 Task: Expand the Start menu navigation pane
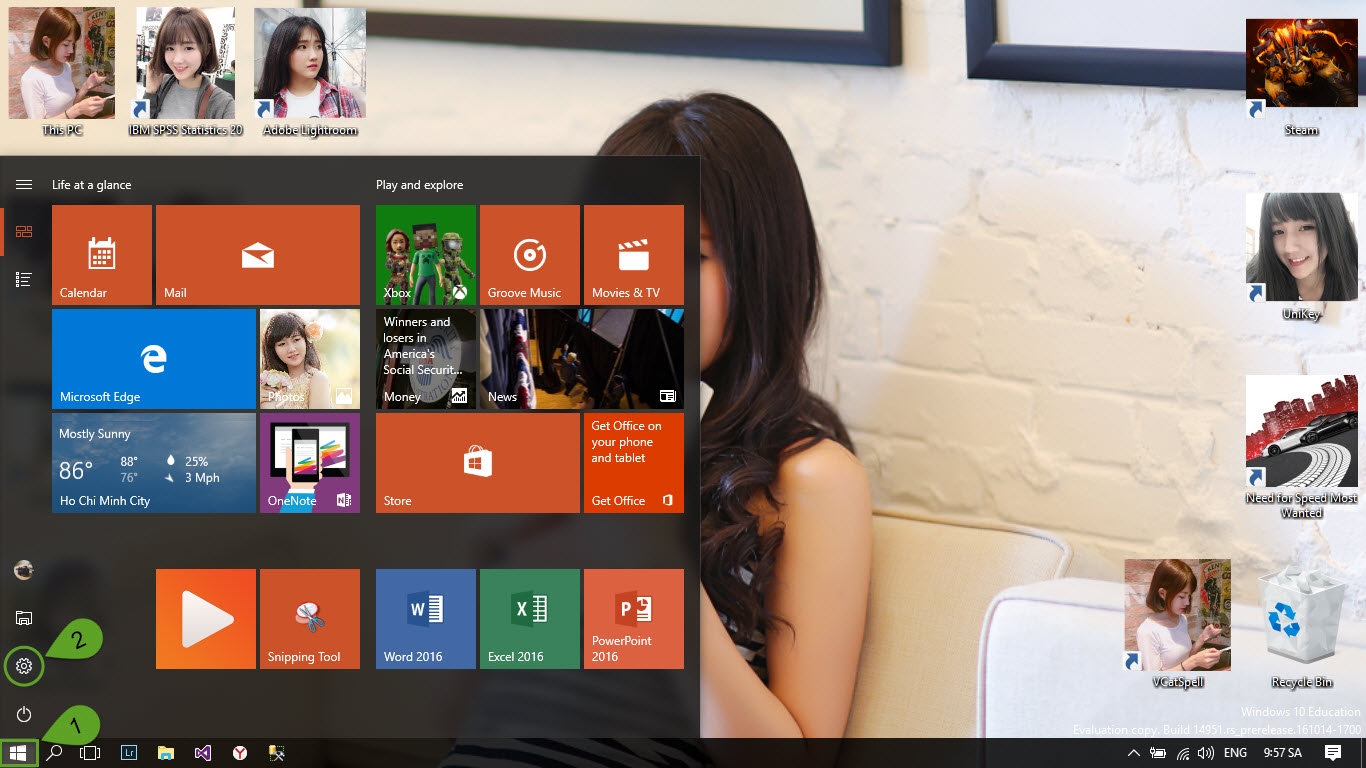[x=24, y=184]
